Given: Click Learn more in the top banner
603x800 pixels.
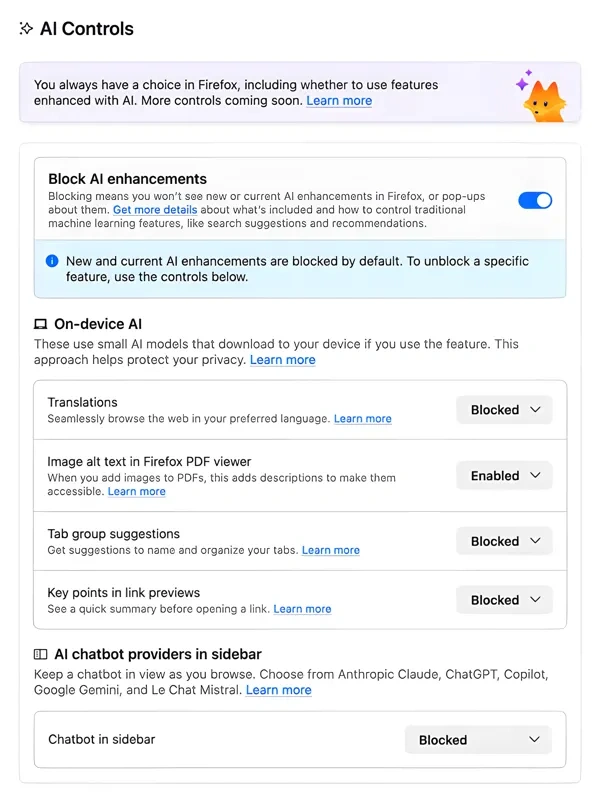Looking at the screenshot, I should click(338, 100).
